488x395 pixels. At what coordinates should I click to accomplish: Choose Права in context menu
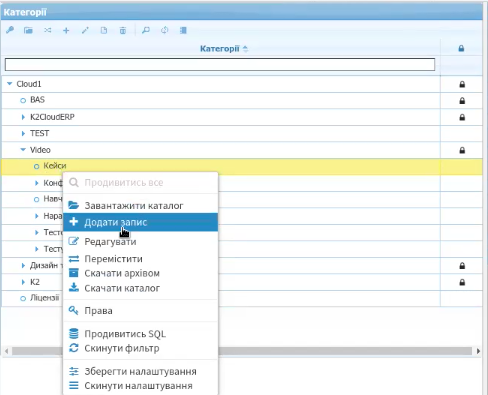[x=140, y=311]
